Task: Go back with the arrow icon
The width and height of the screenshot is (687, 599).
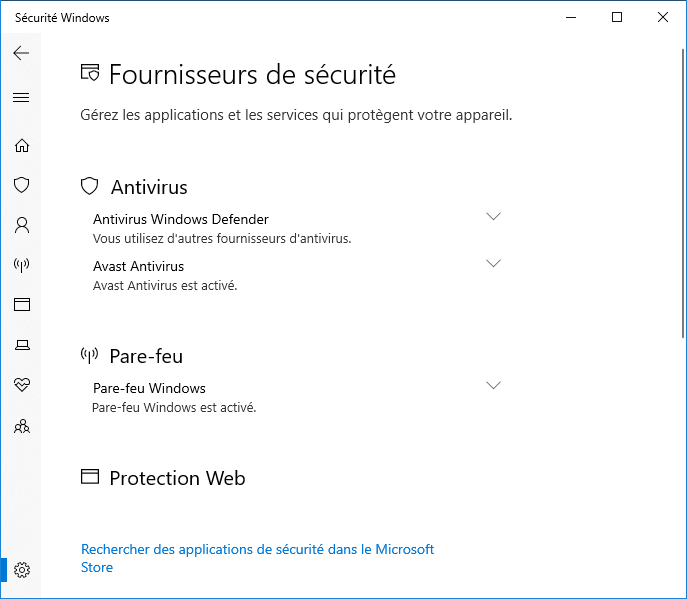Action: click(x=21, y=53)
